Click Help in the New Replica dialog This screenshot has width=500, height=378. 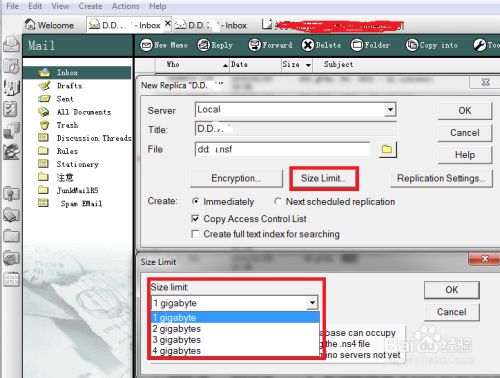pyautogui.click(x=465, y=155)
